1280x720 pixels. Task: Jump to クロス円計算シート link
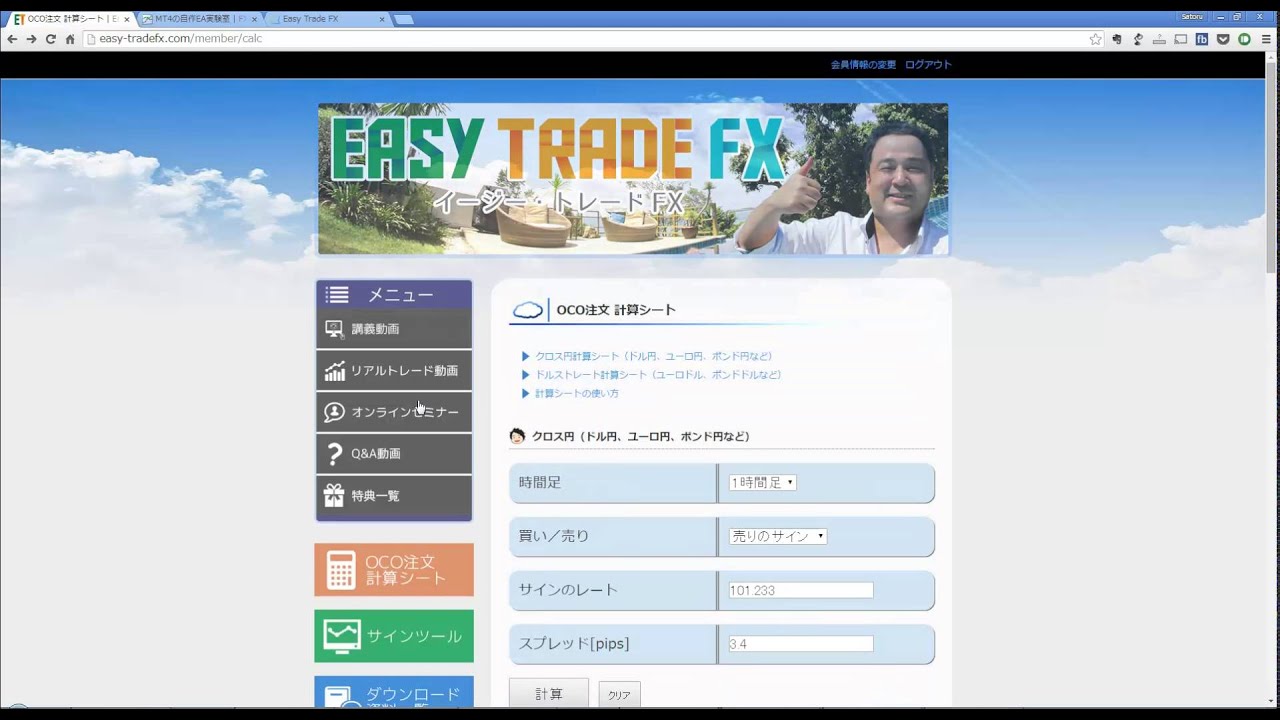click(x=653, y=356)
